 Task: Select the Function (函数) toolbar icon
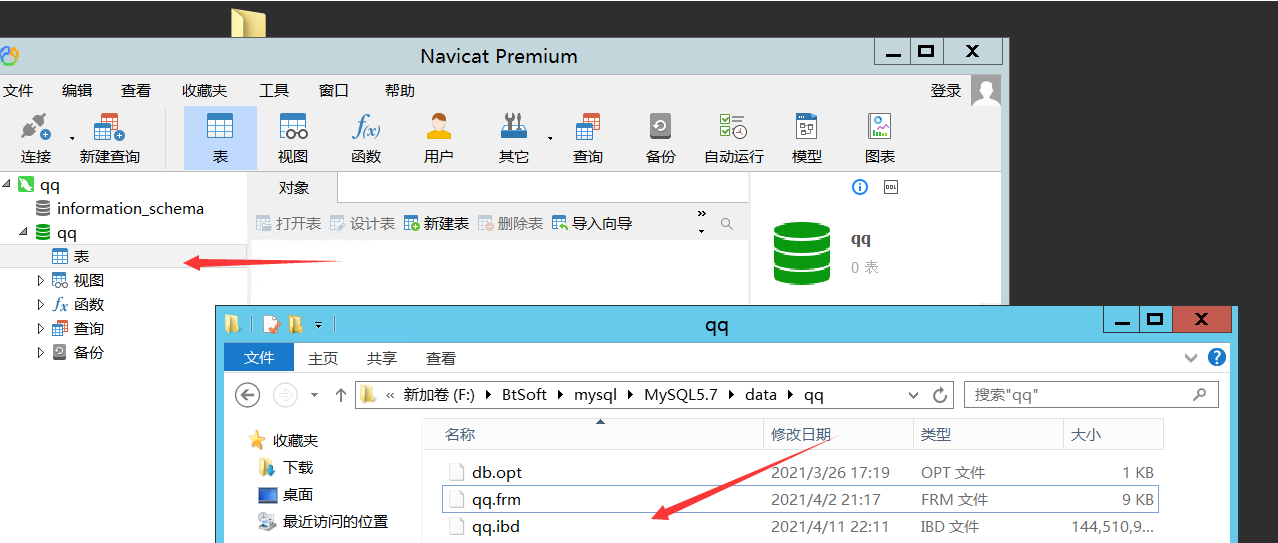366,138
